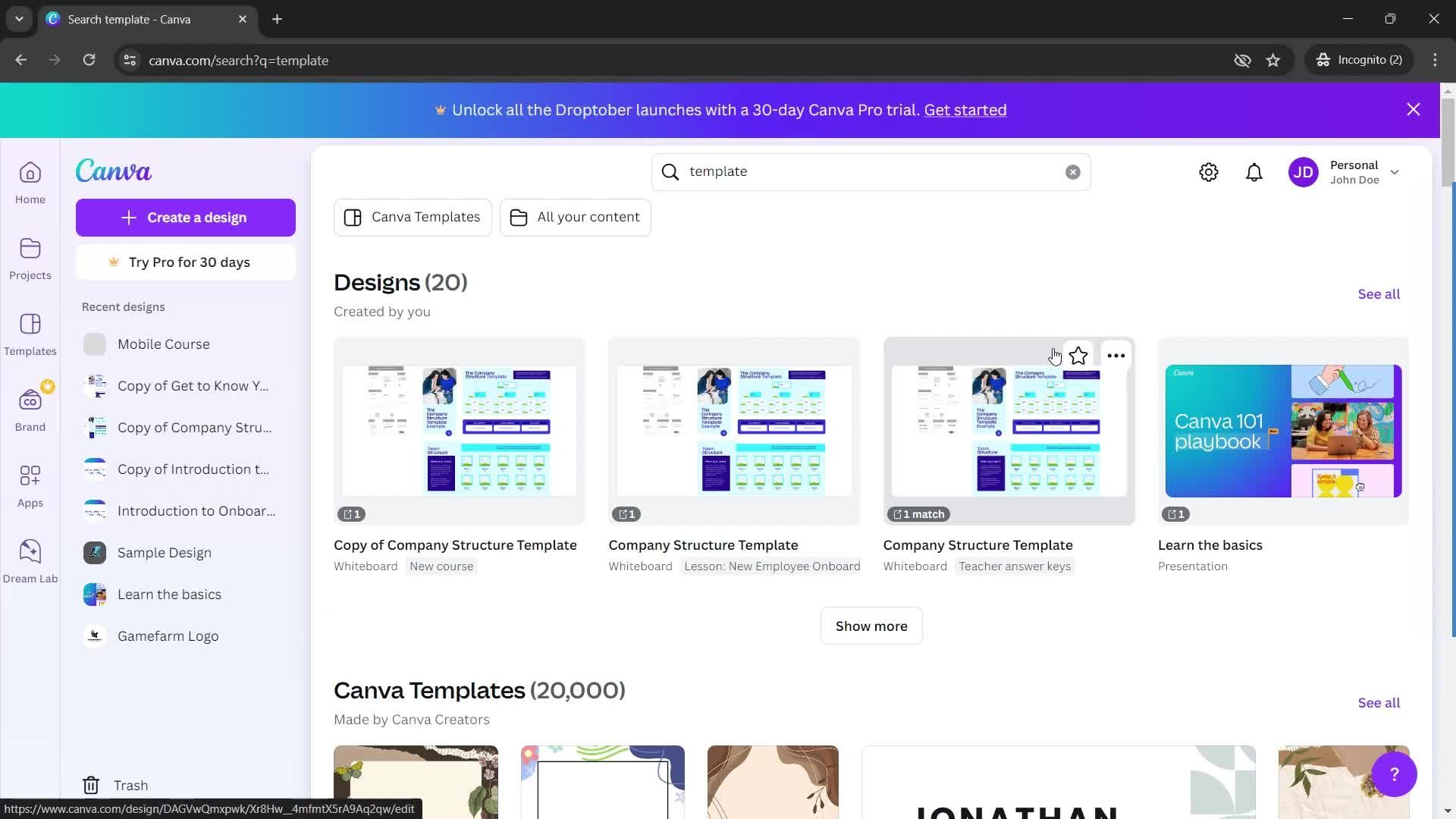Expand the Personal account switcher chevron
Image resolution: width=1456 pixels, height=819 pixels.
click(x=1395, y=172)
